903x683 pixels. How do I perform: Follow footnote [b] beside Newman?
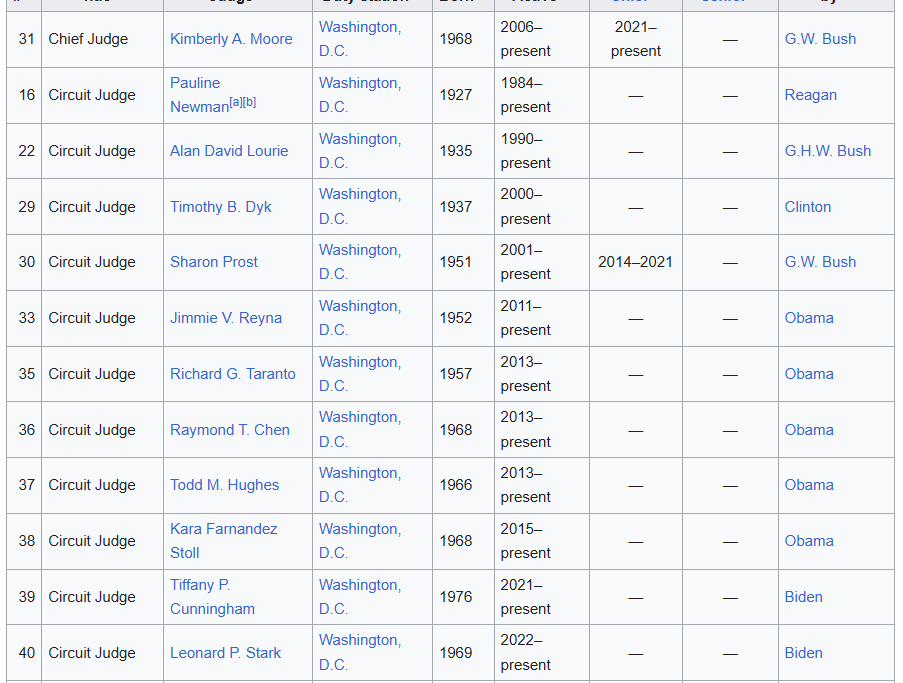pyautogui.click(x=249, y=103)
